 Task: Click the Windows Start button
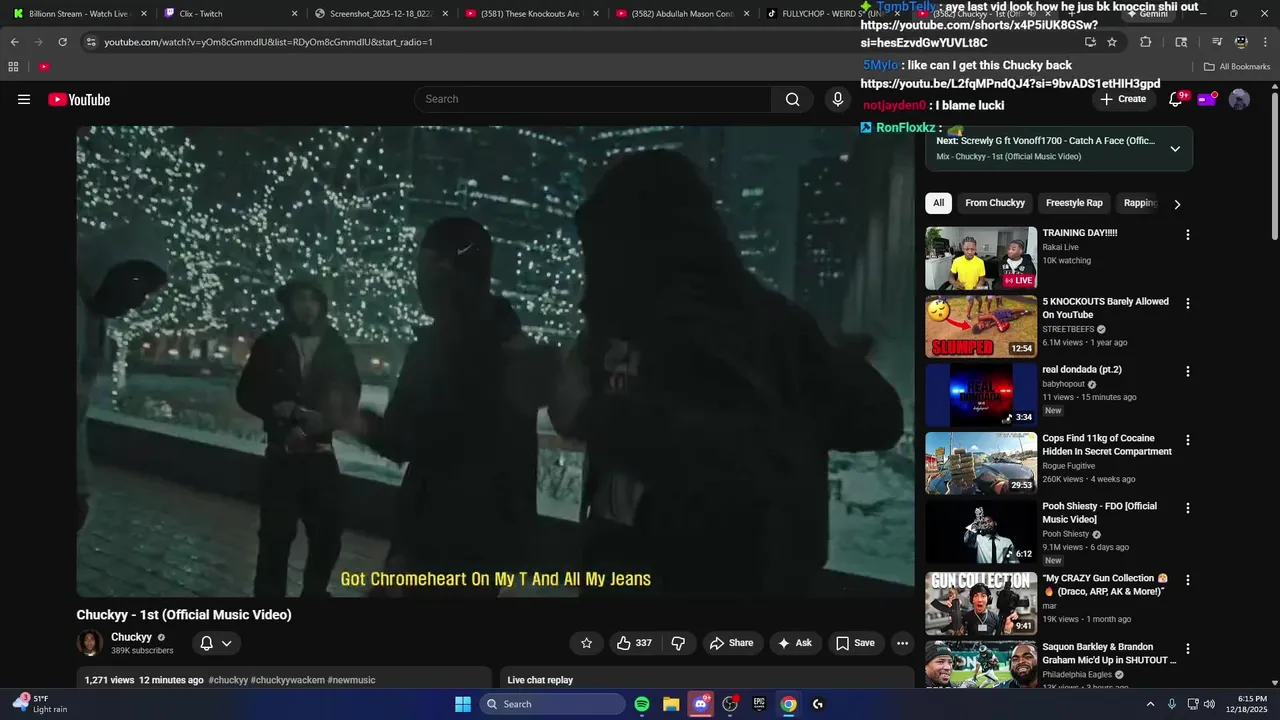coord(463,704)
